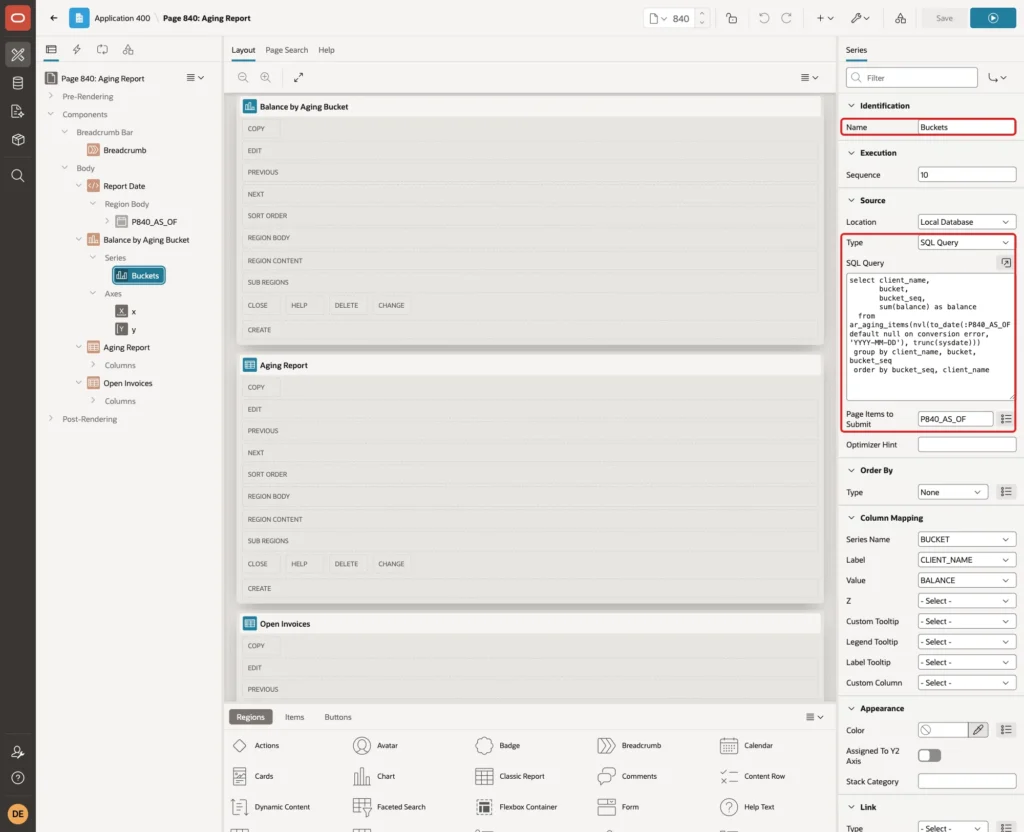
Task: Undo the last change
Action: pos(763,18)
